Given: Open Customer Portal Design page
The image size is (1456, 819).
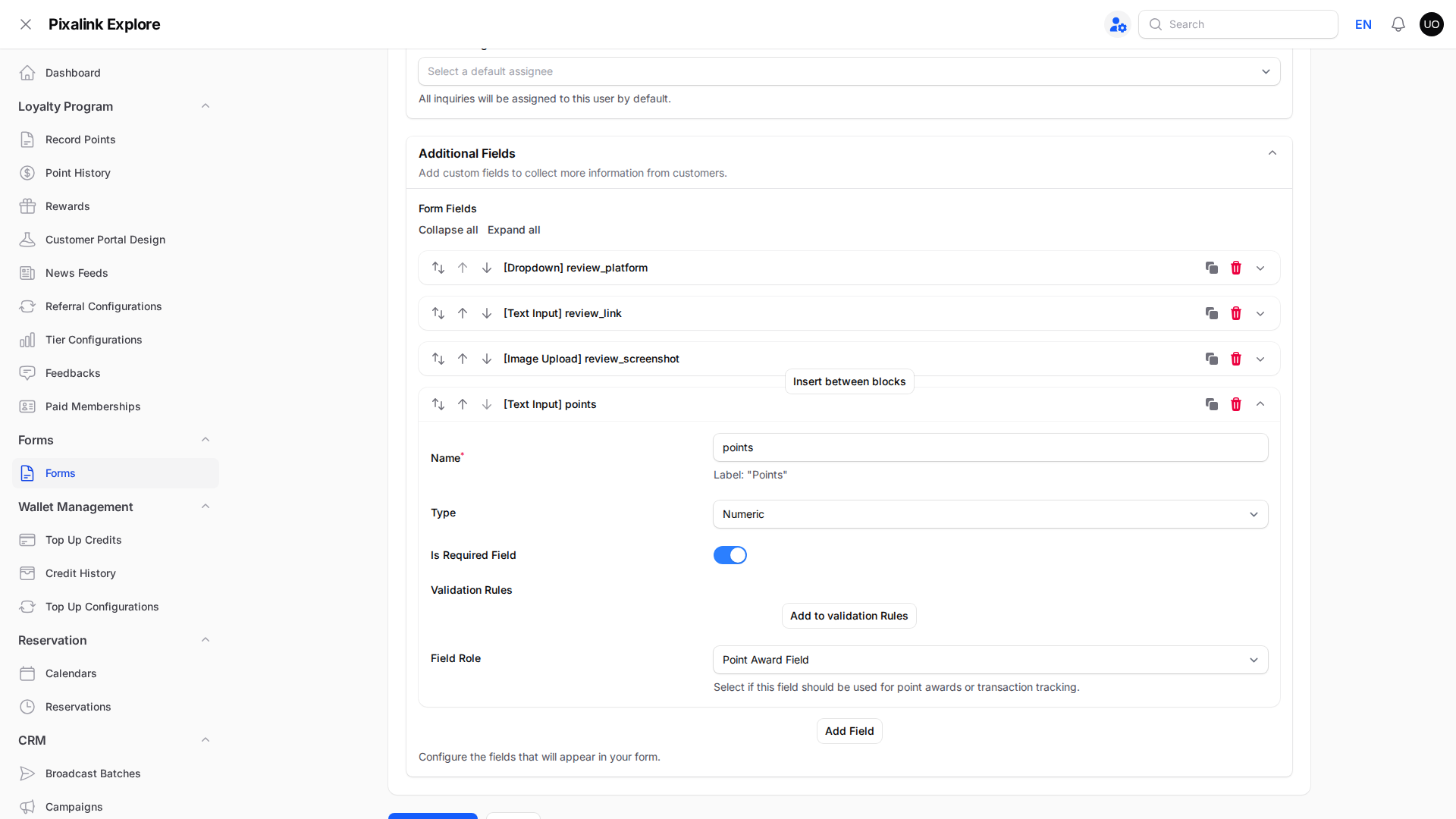Looking at the screenshot, I should click(x=115, y=240).
